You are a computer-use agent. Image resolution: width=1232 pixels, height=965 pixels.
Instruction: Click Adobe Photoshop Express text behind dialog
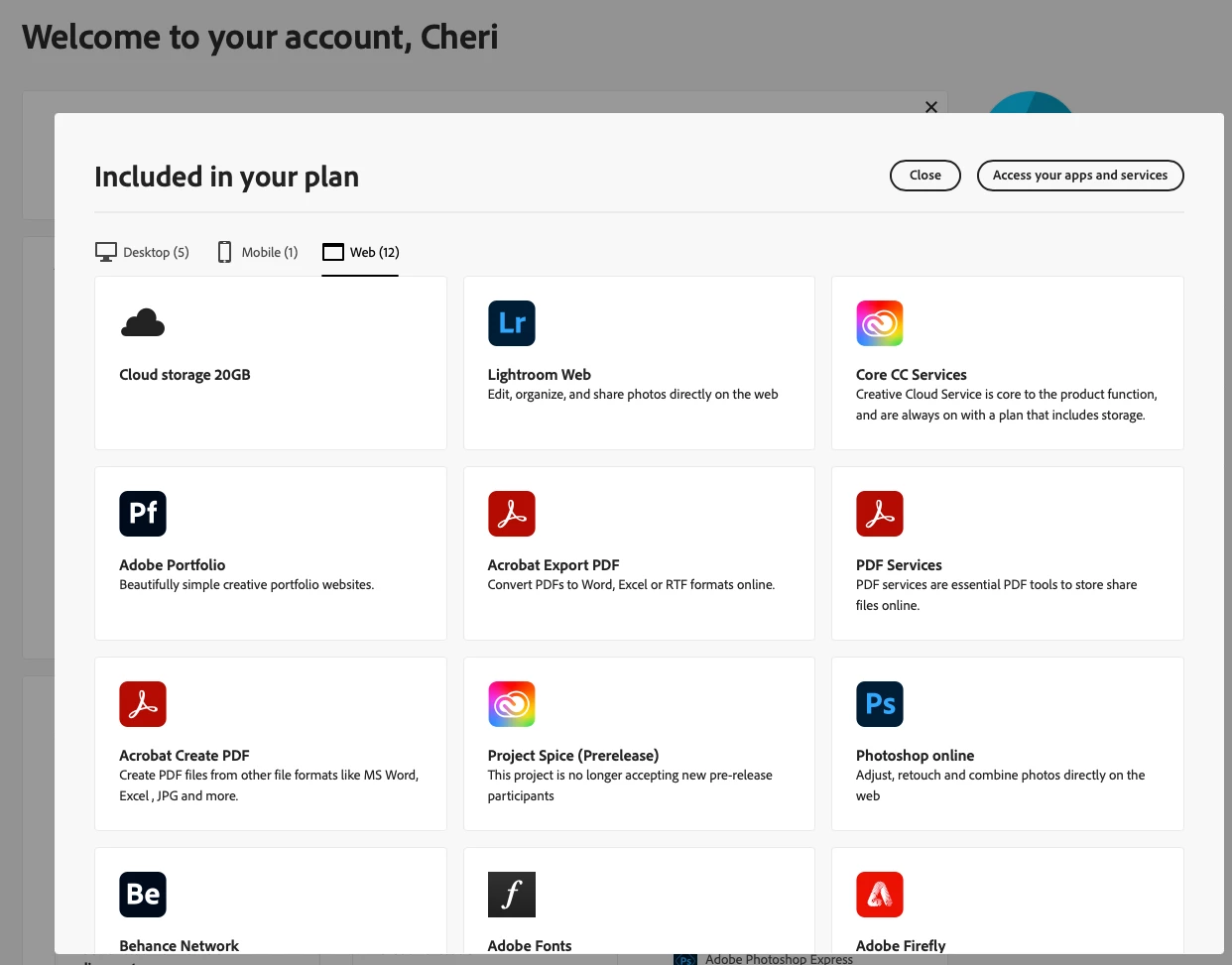tap(779, 959)
